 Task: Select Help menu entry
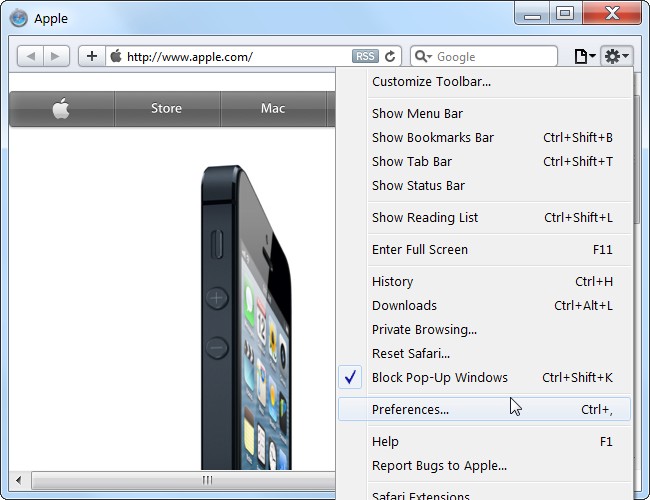[484, 442]
